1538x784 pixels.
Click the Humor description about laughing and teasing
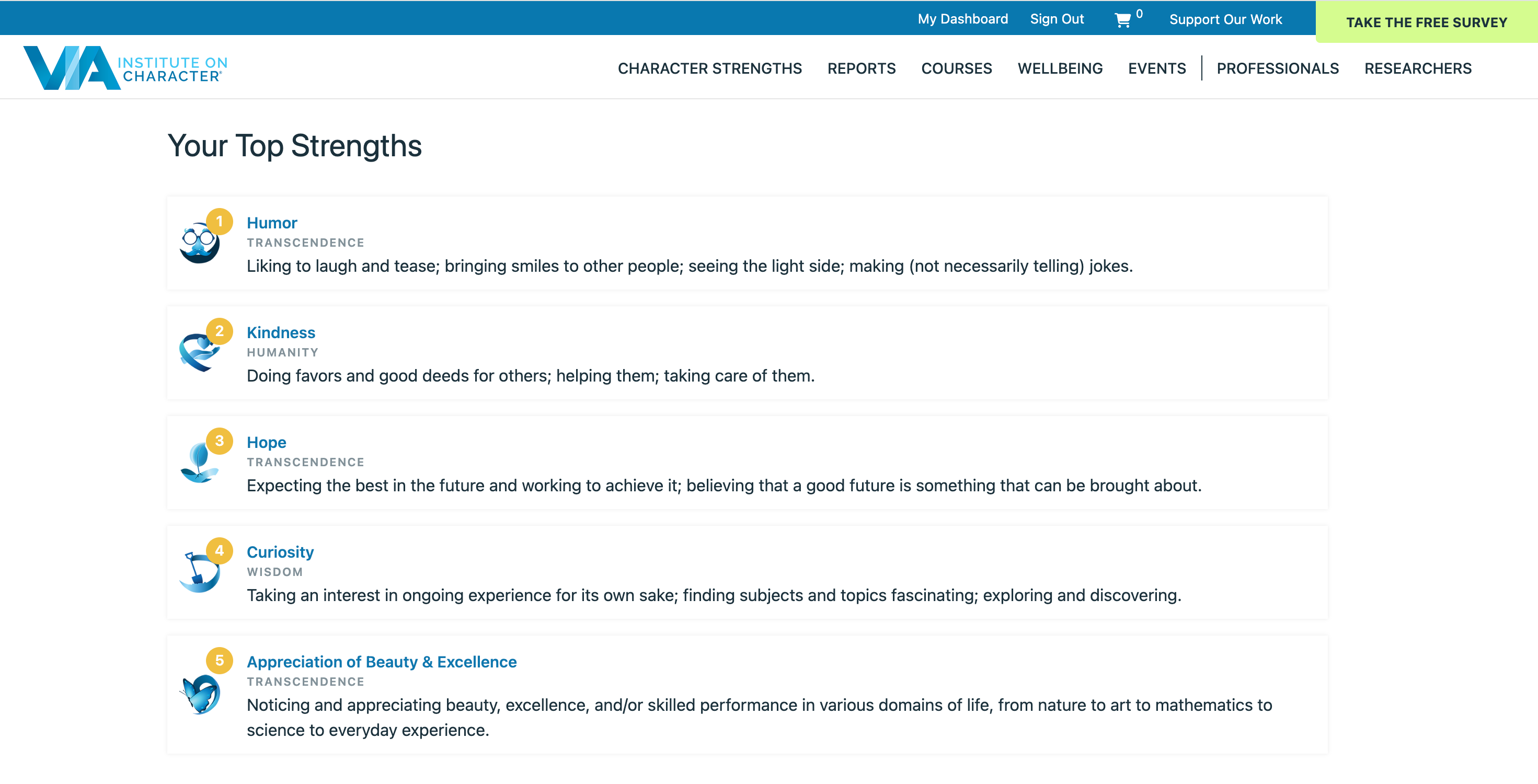tap(690, 267)
